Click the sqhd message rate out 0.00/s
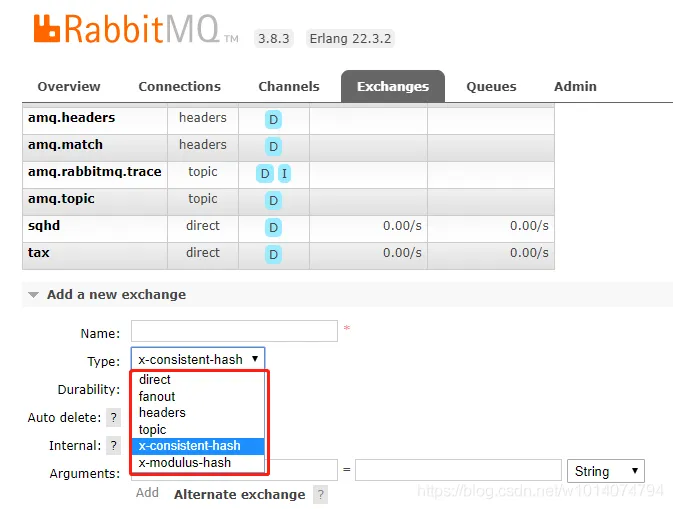The width and height of the screenshot is (673, 509). coord(529,226)
